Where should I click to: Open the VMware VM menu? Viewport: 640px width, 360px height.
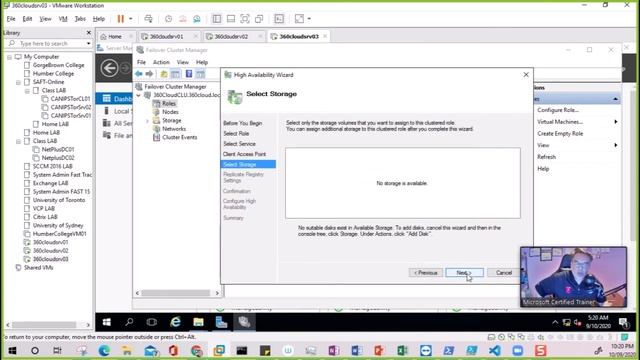click(63, 19)
